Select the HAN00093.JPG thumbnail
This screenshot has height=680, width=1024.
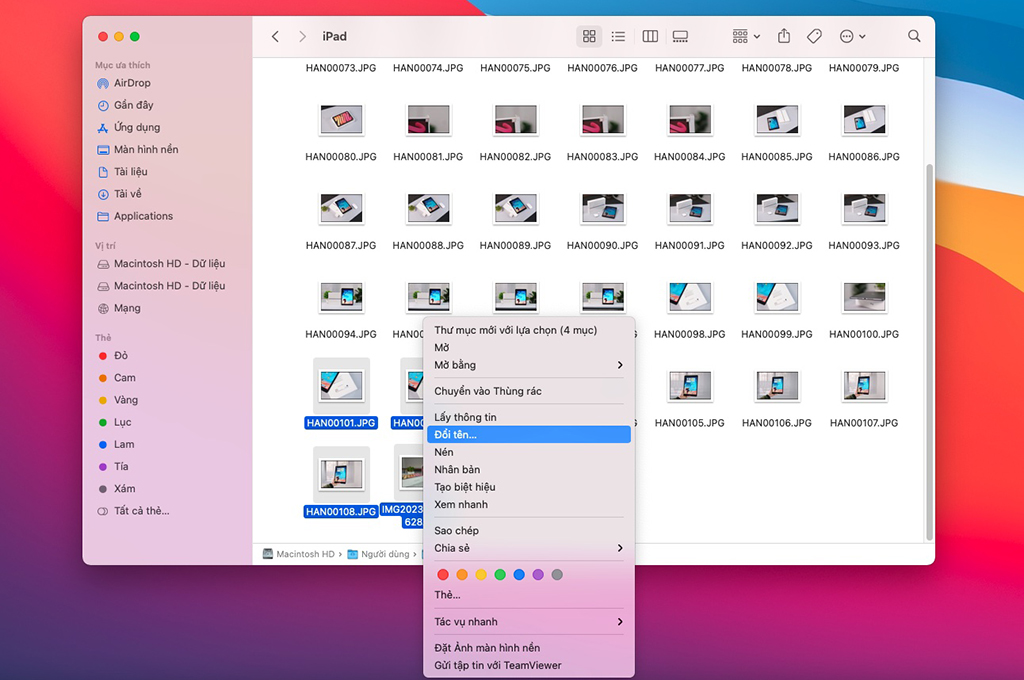coord(864,208)
